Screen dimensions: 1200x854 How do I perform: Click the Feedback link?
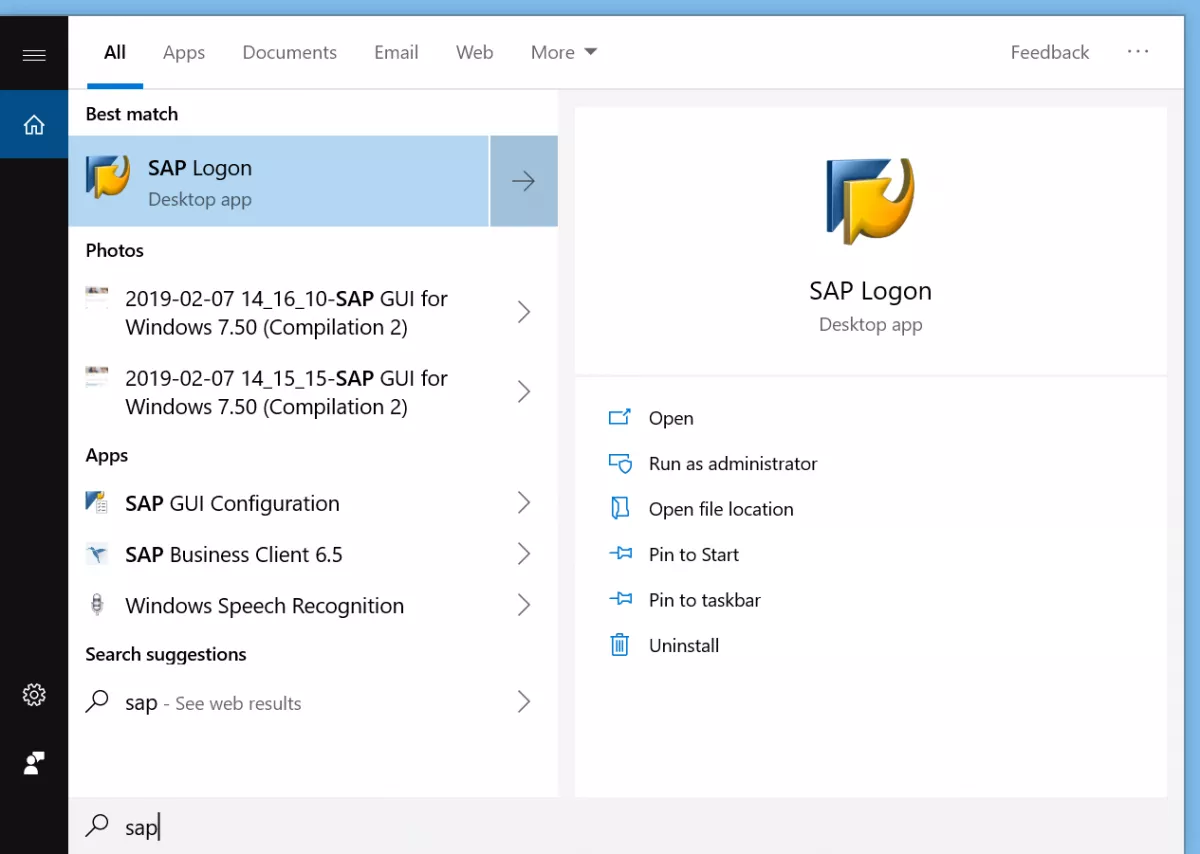(x=1050, y=52)
